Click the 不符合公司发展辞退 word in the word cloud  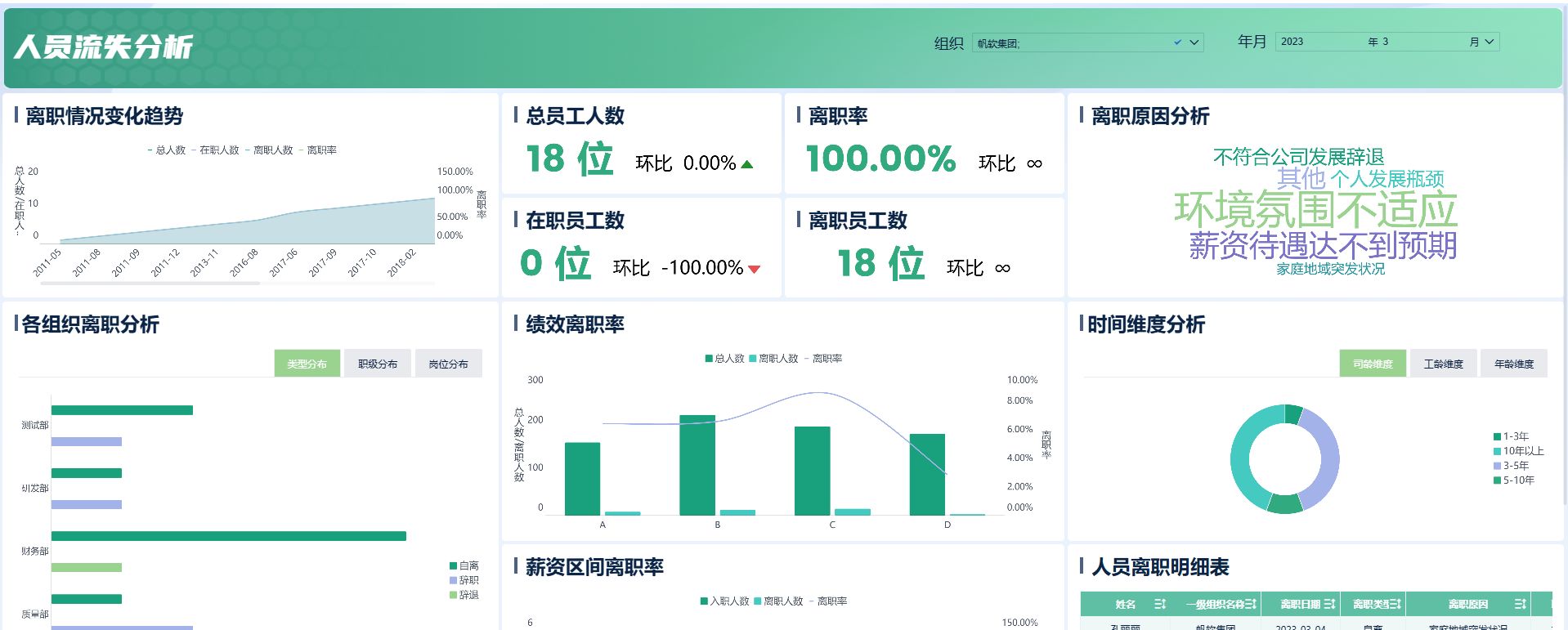pyautogui.click(x=1298, y=157)
